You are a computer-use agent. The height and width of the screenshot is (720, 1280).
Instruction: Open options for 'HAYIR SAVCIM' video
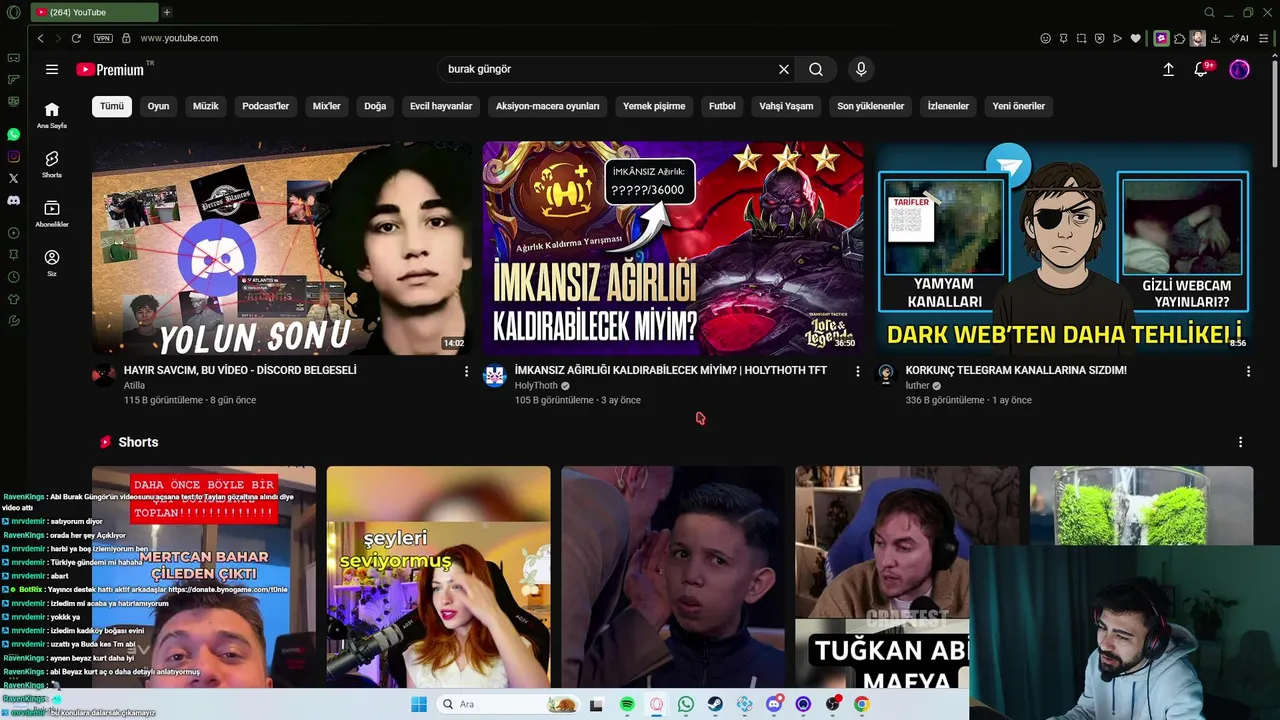click(466, 371)
